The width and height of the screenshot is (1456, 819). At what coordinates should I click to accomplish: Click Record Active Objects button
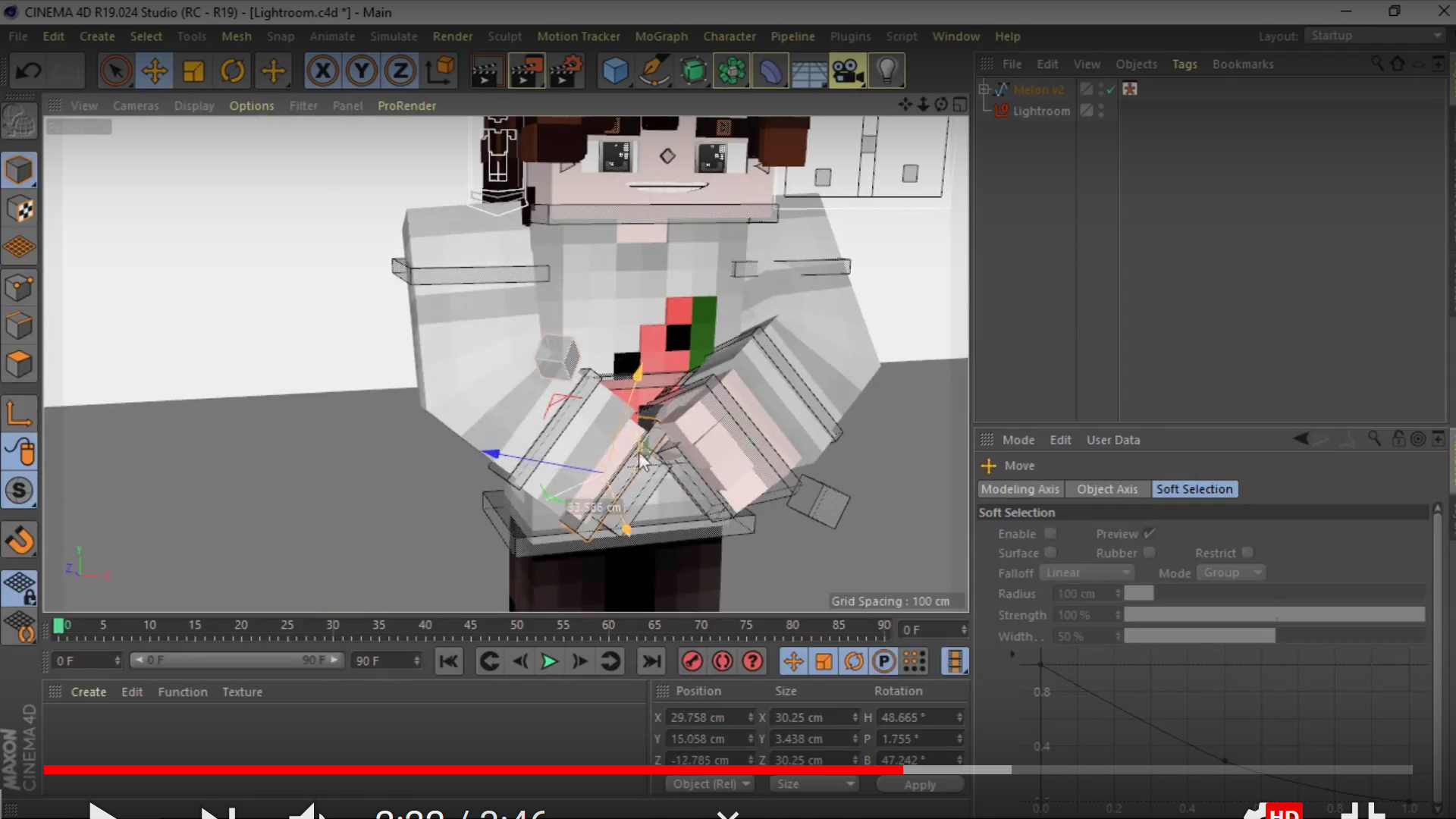(692, 661)
